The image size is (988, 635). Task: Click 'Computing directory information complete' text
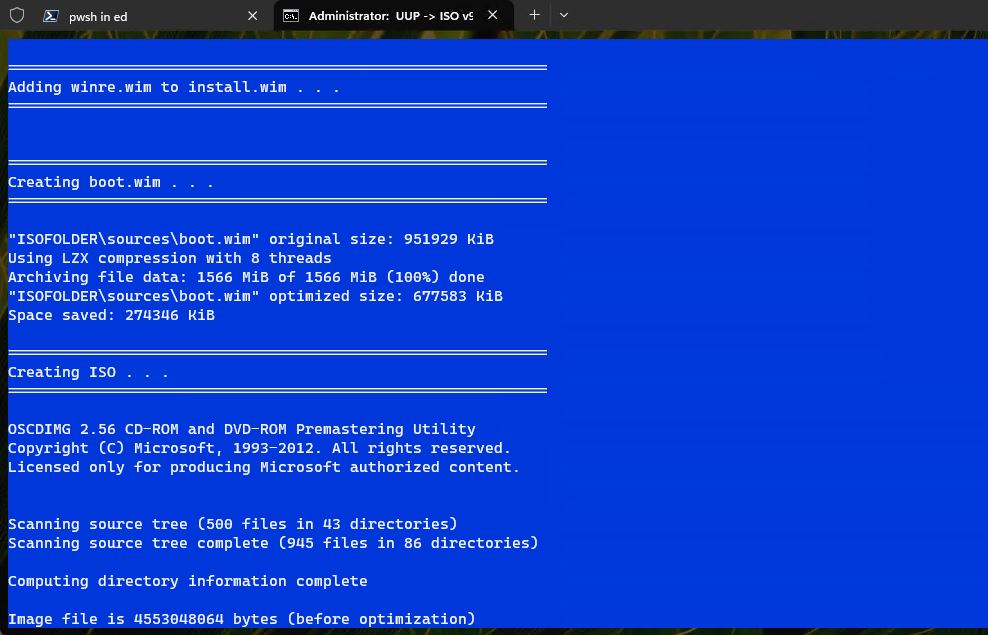[x=187, y=581]
